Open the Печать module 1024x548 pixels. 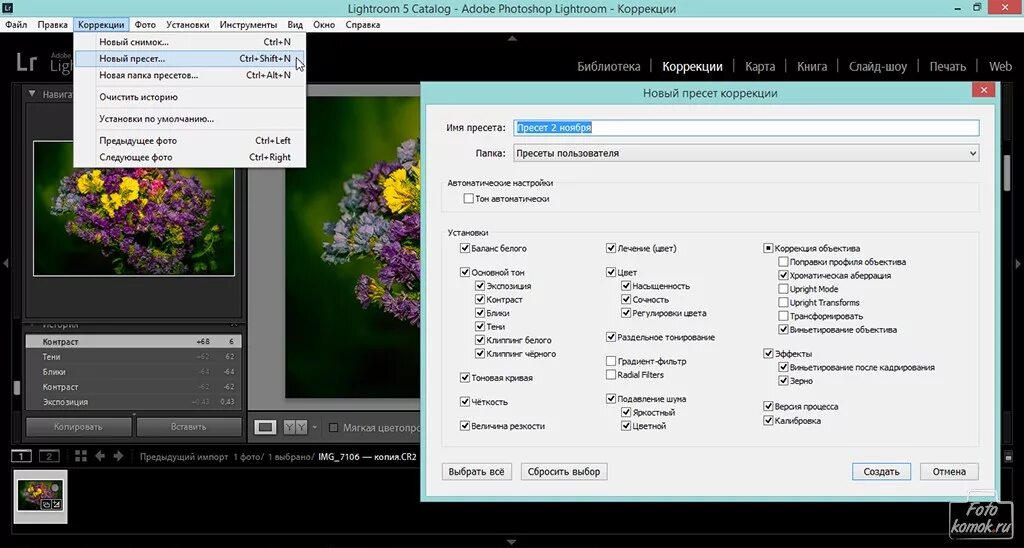pyautogui.click(x=948, y=67)
